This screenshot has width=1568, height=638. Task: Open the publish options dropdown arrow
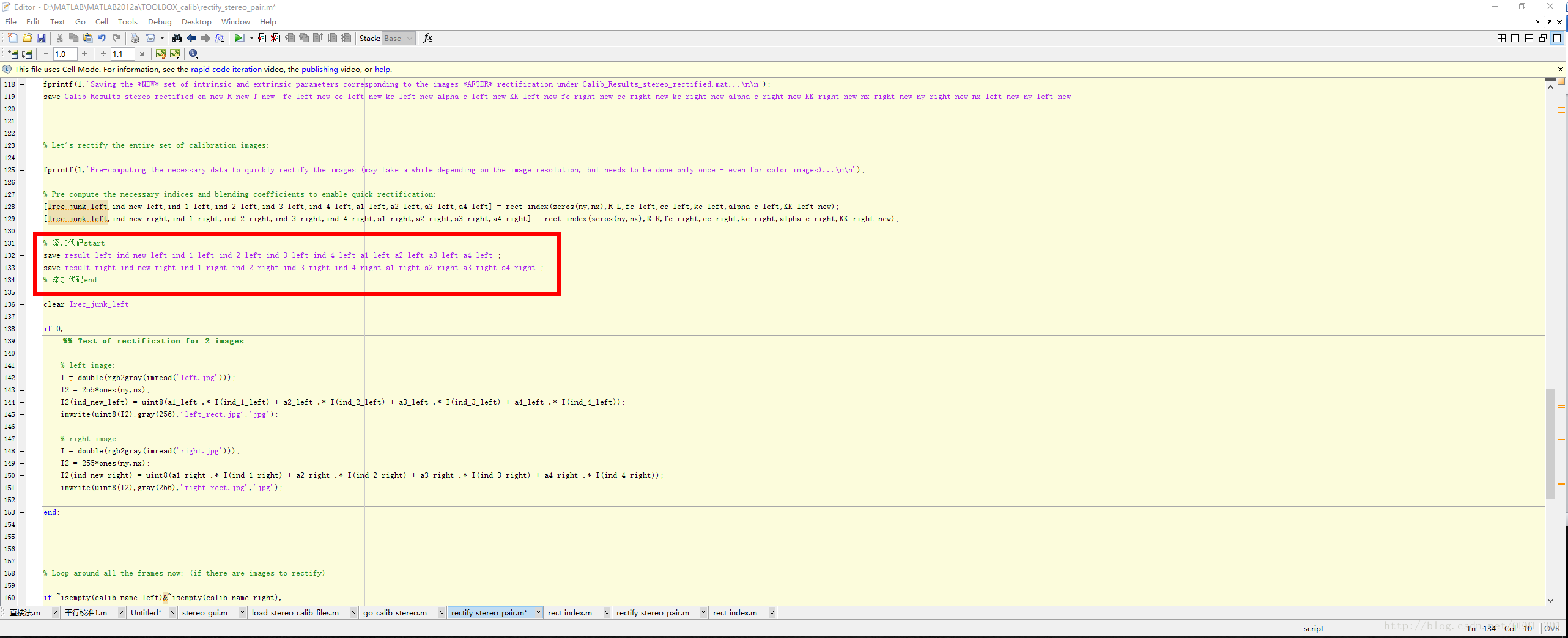[x=162, y=38]
